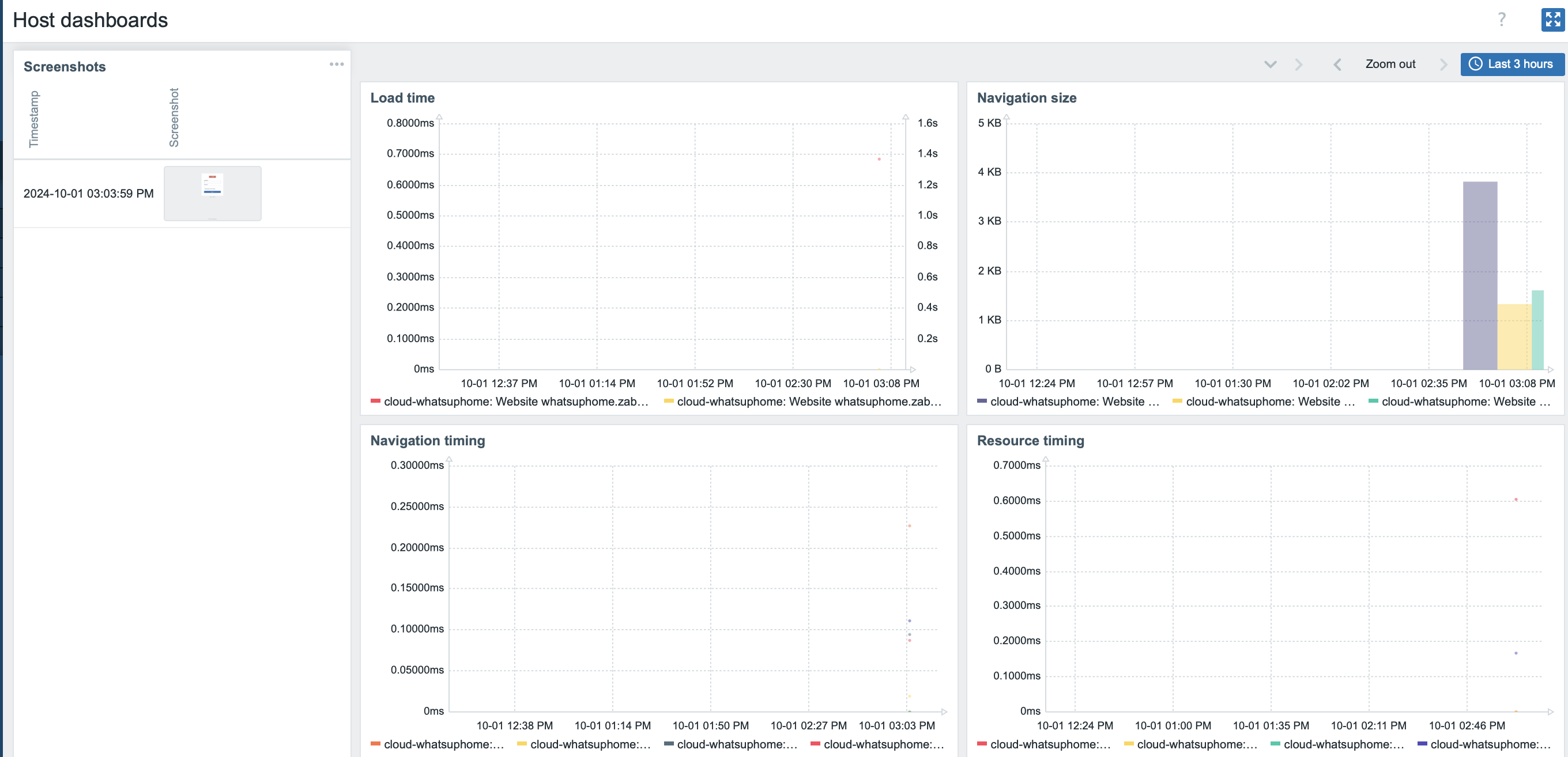1568x757 pixels.
Task: Expand the dashboard page list chevron
Action: click(x=1270, y=65)
